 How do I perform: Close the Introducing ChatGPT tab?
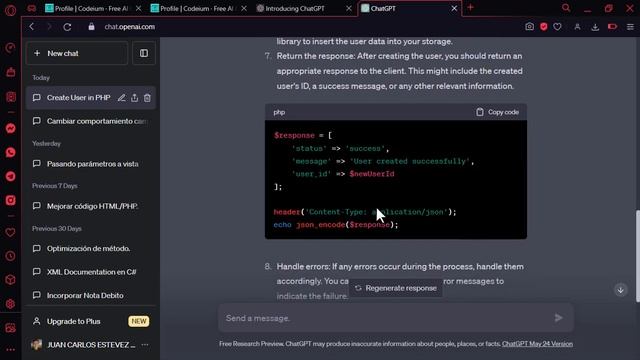click(x=349, y=8)
